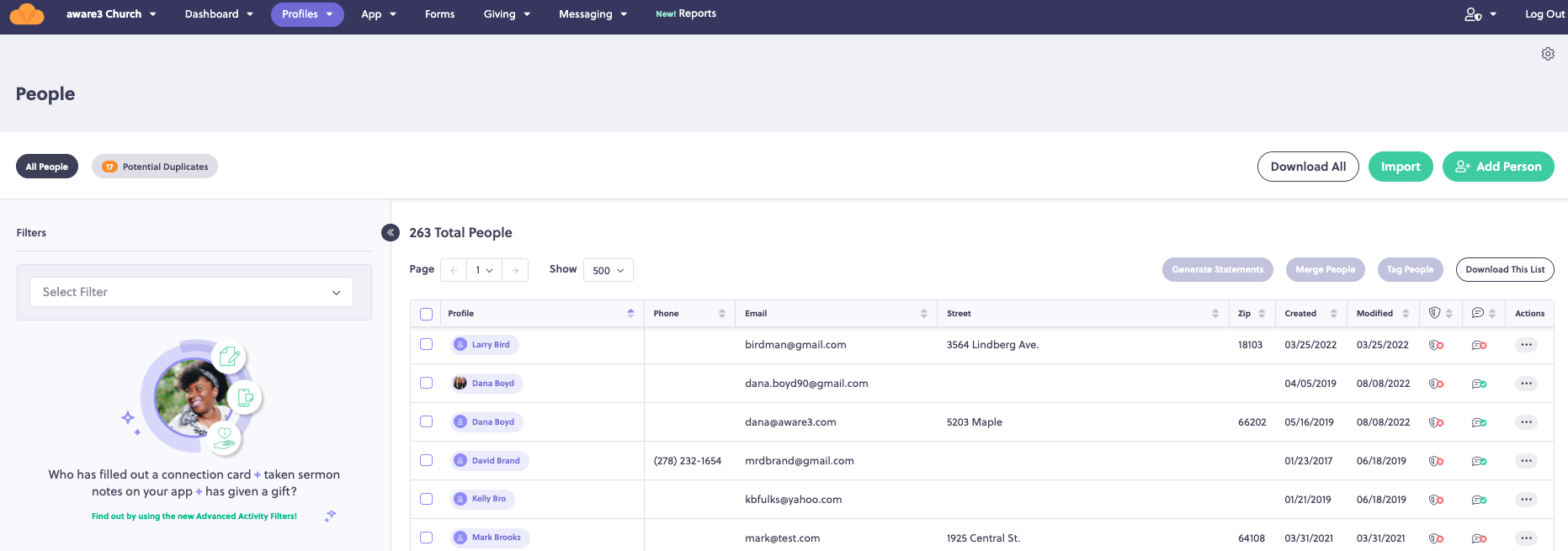Check the box for Larry Bird
Screen dimensions: 1568x551
pyautogui.click(x=427, y=344)
